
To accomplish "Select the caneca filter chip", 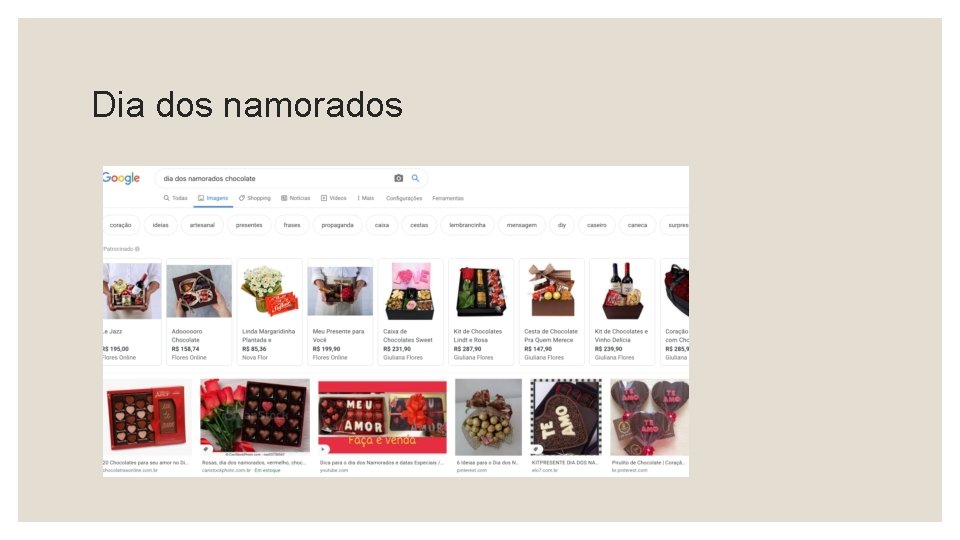I will click(x=637, y=225).
